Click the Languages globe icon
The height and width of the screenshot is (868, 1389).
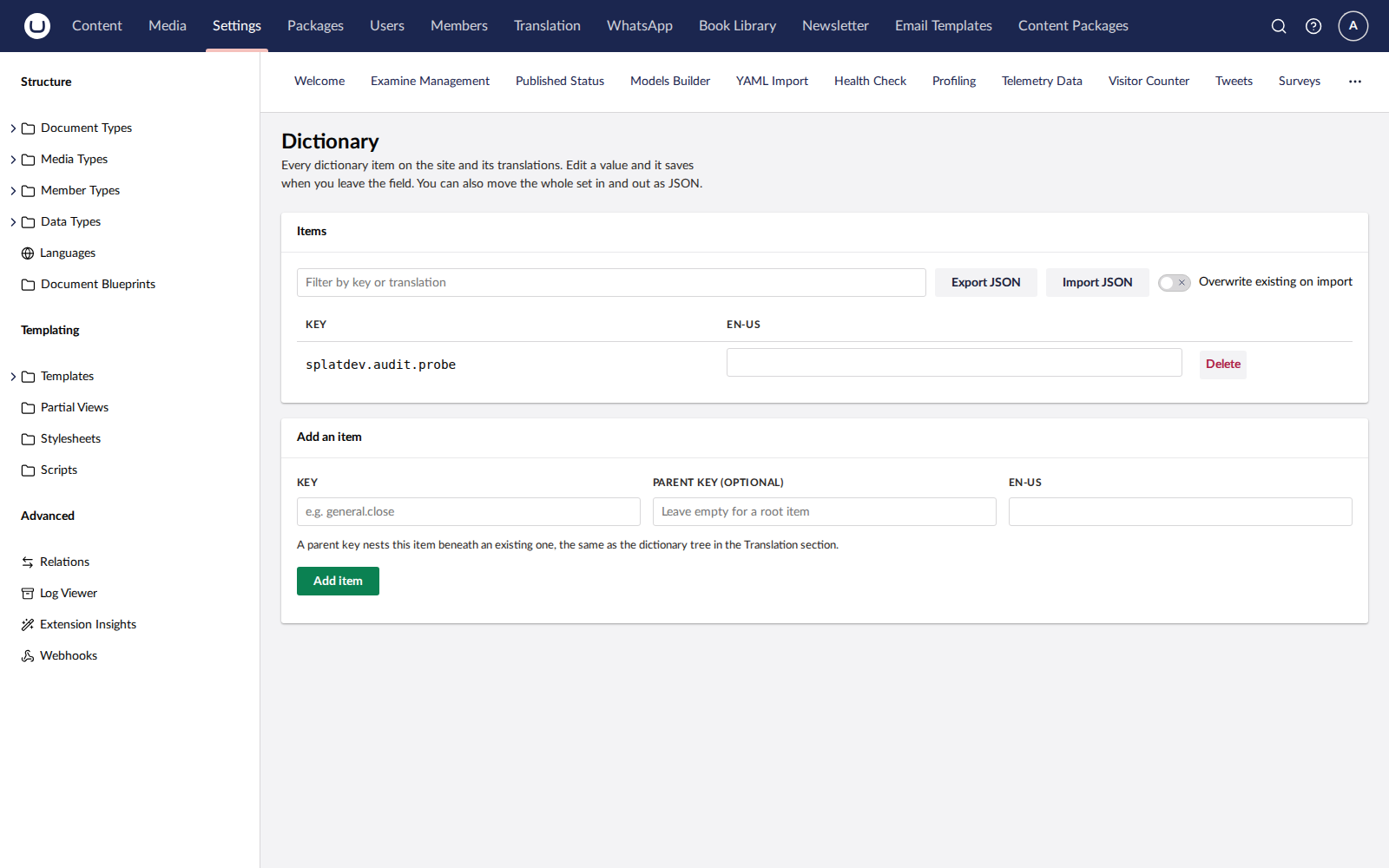pyautogui.click(x=28, y=253)
